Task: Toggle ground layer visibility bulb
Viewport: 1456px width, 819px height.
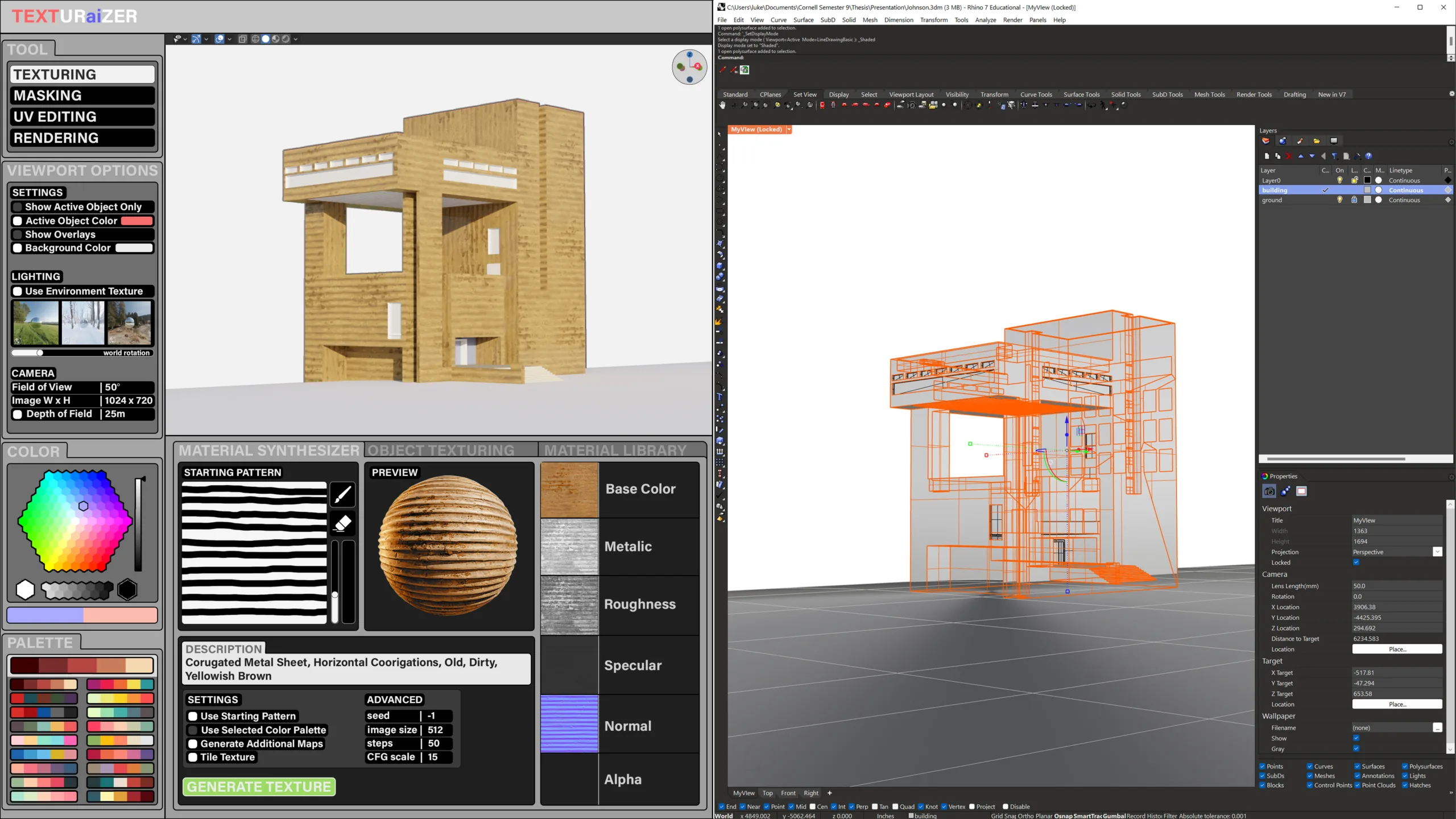Action: tap(1339, 200)
